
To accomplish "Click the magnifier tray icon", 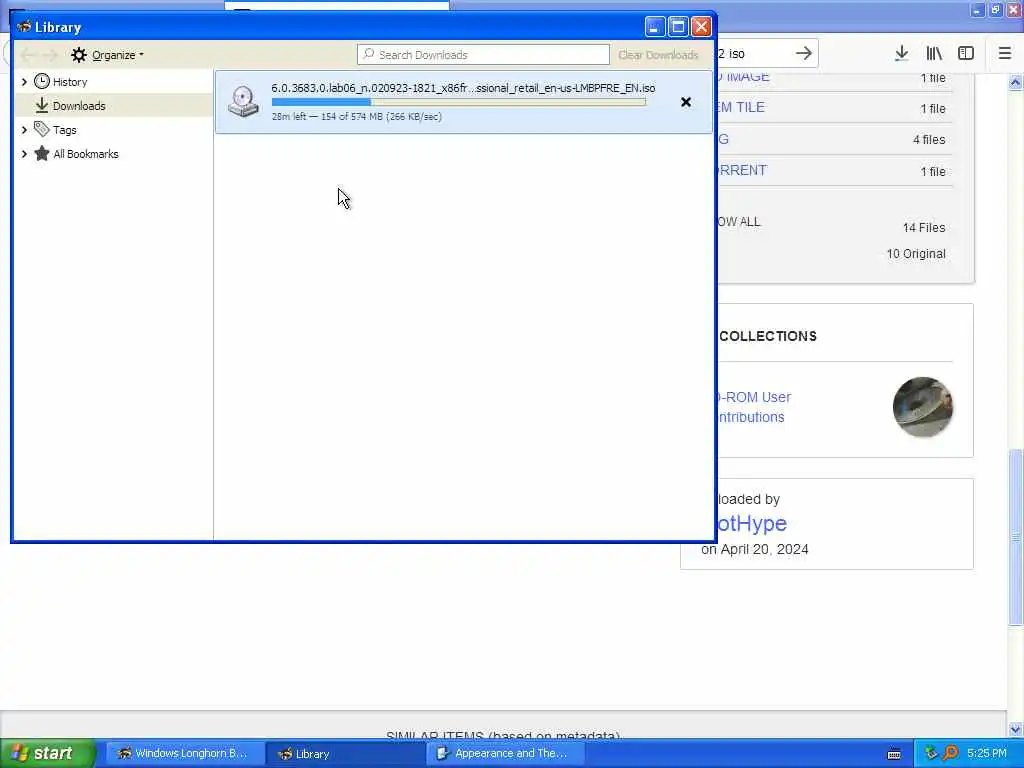I will coord(950,753).
